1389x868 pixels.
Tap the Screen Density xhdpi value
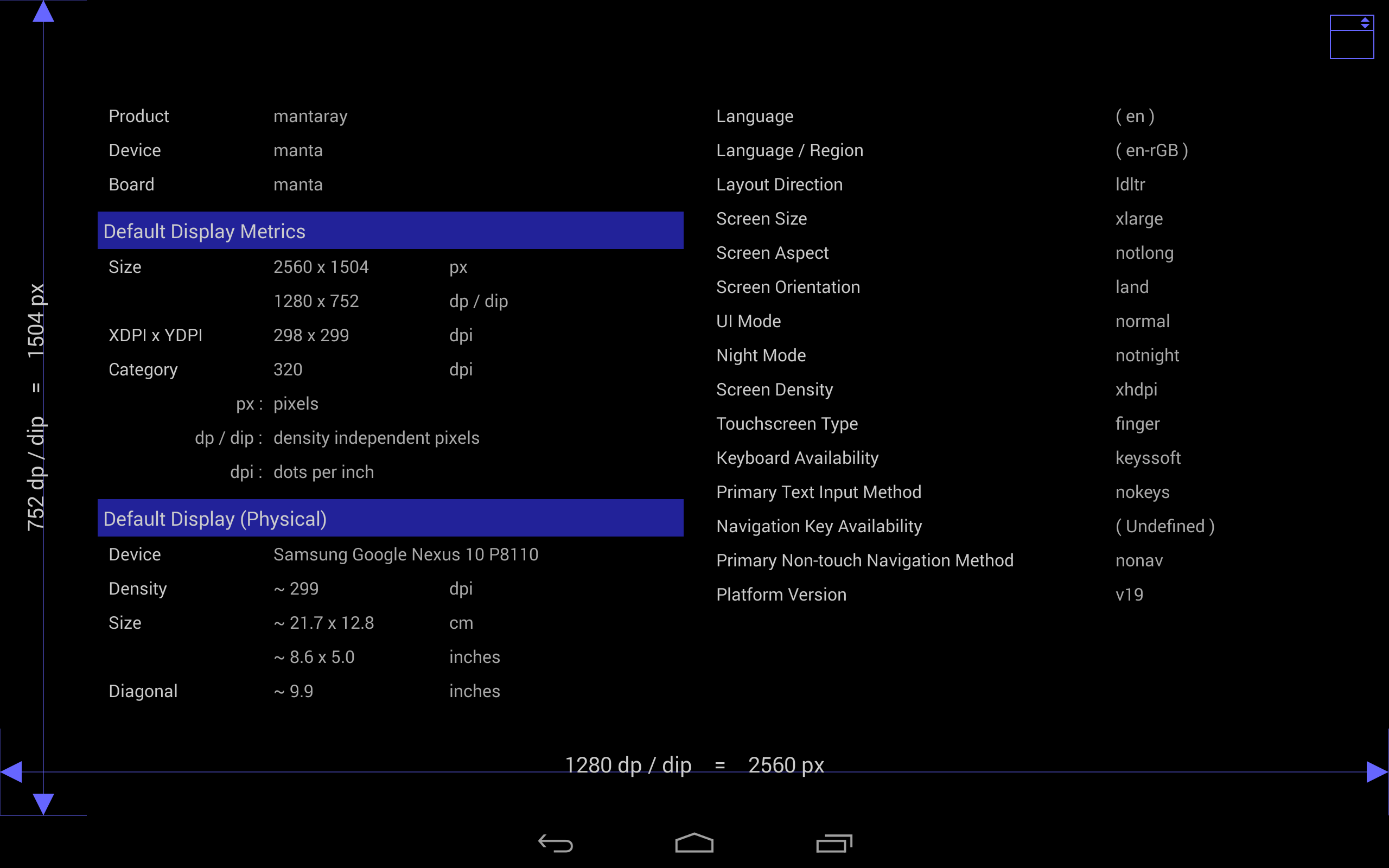(1136, 390)
